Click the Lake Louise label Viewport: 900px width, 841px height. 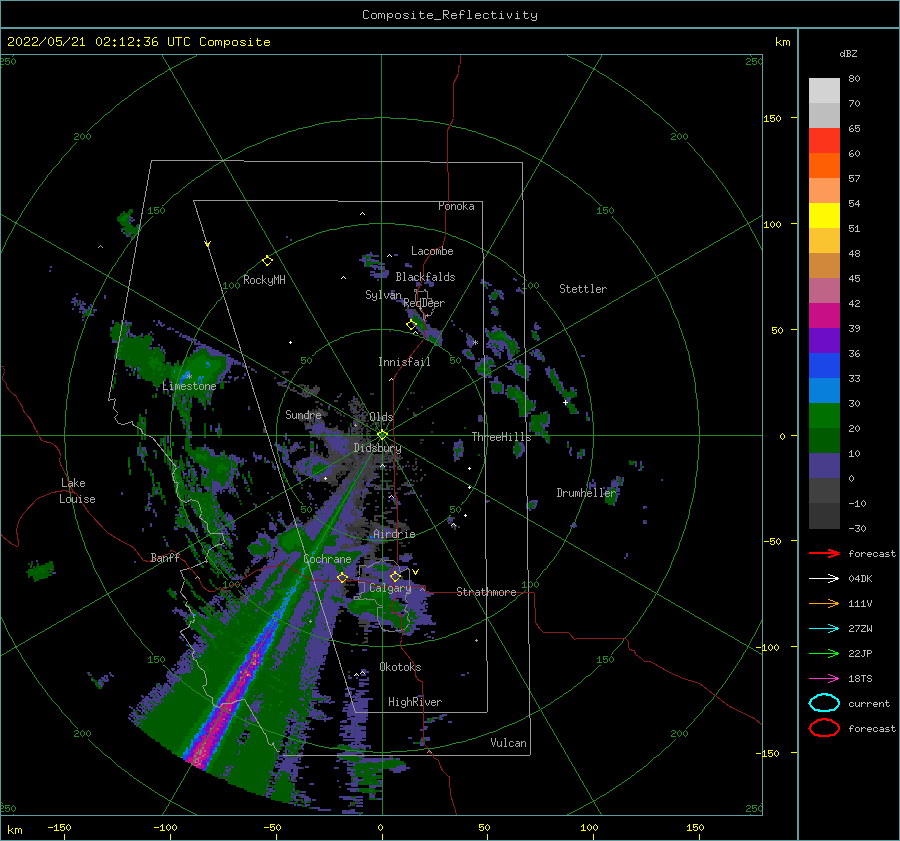coord(77,491)
